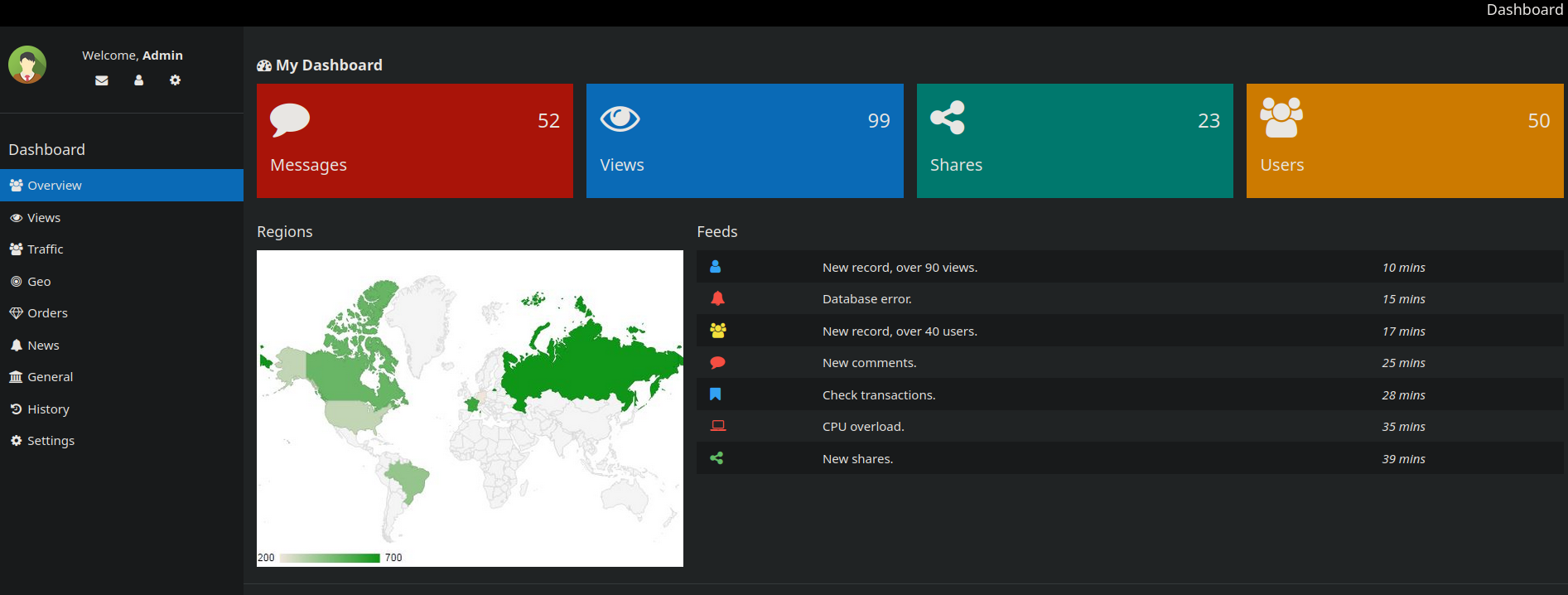Click the red bell Database error icon
The image size is (1568, 595).
pos(717,299)
